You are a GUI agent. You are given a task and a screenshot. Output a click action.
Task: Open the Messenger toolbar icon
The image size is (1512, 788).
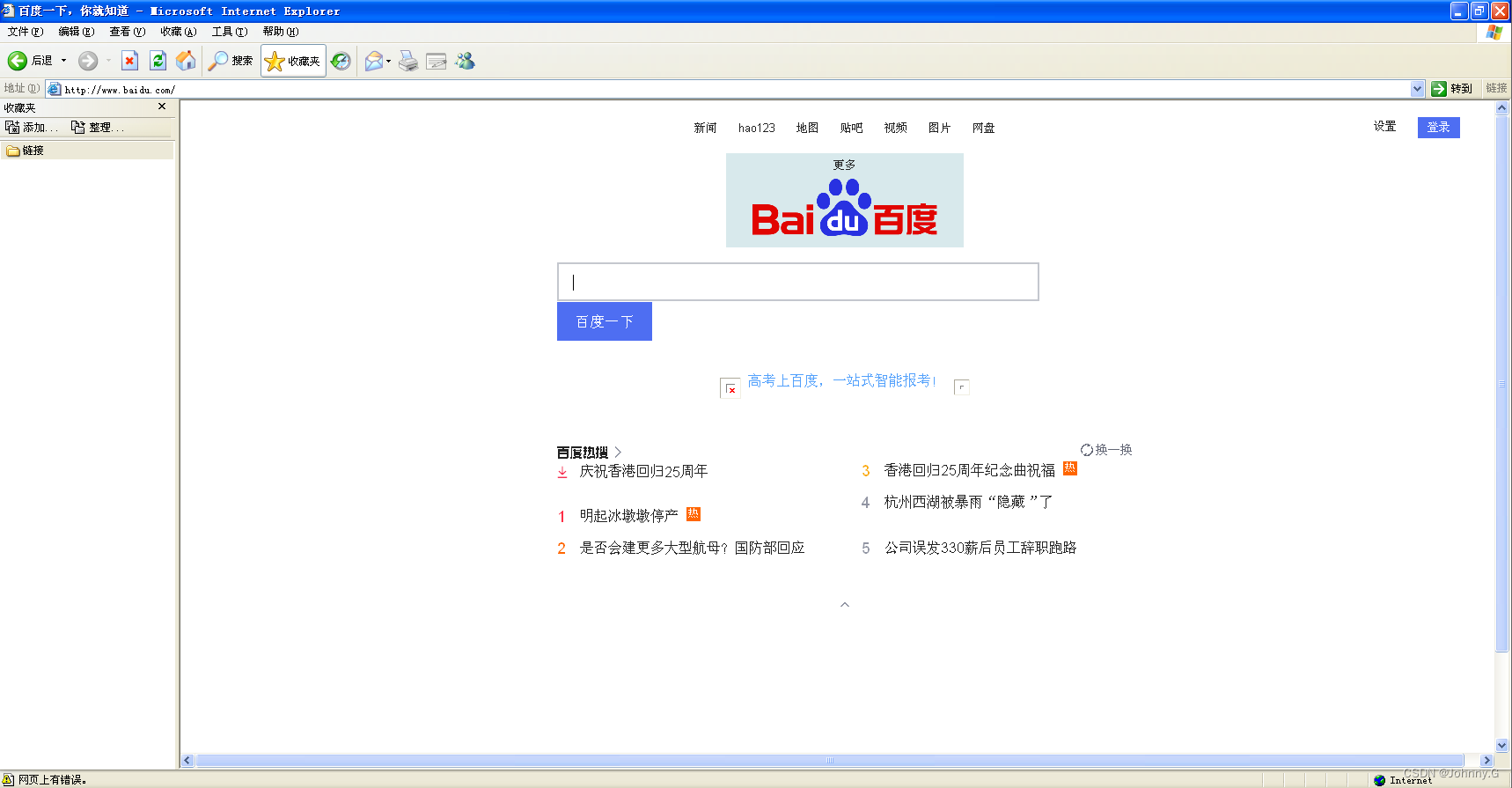(466, 61)
